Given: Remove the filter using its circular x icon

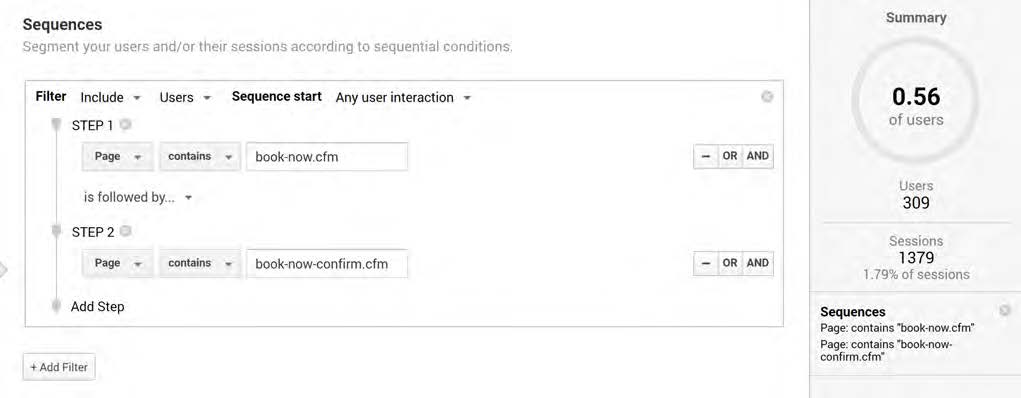Looking at the screenshot, I should pos(767,97).
